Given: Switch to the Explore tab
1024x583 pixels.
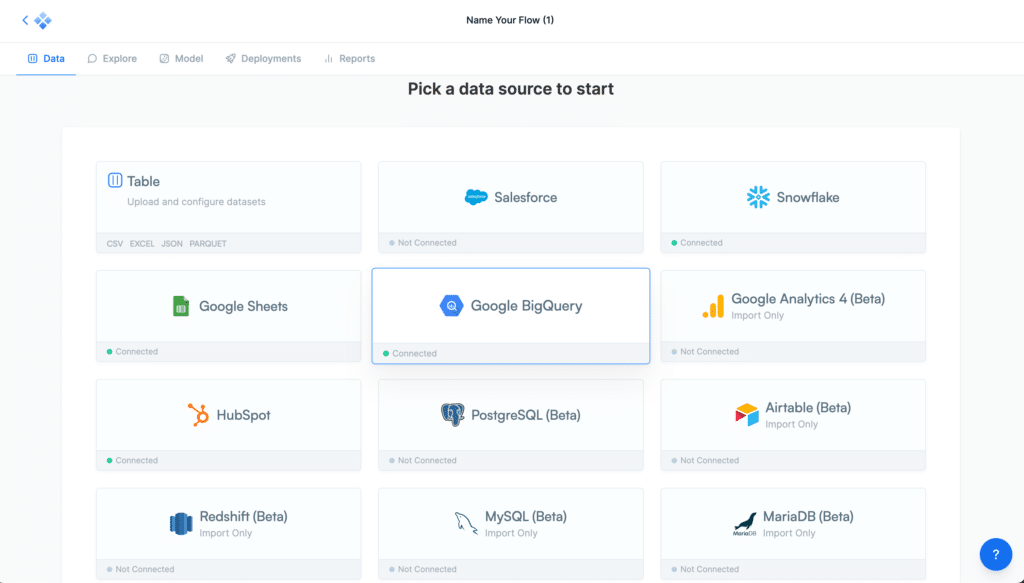Looking at the screenshot, I should (112, 59).
